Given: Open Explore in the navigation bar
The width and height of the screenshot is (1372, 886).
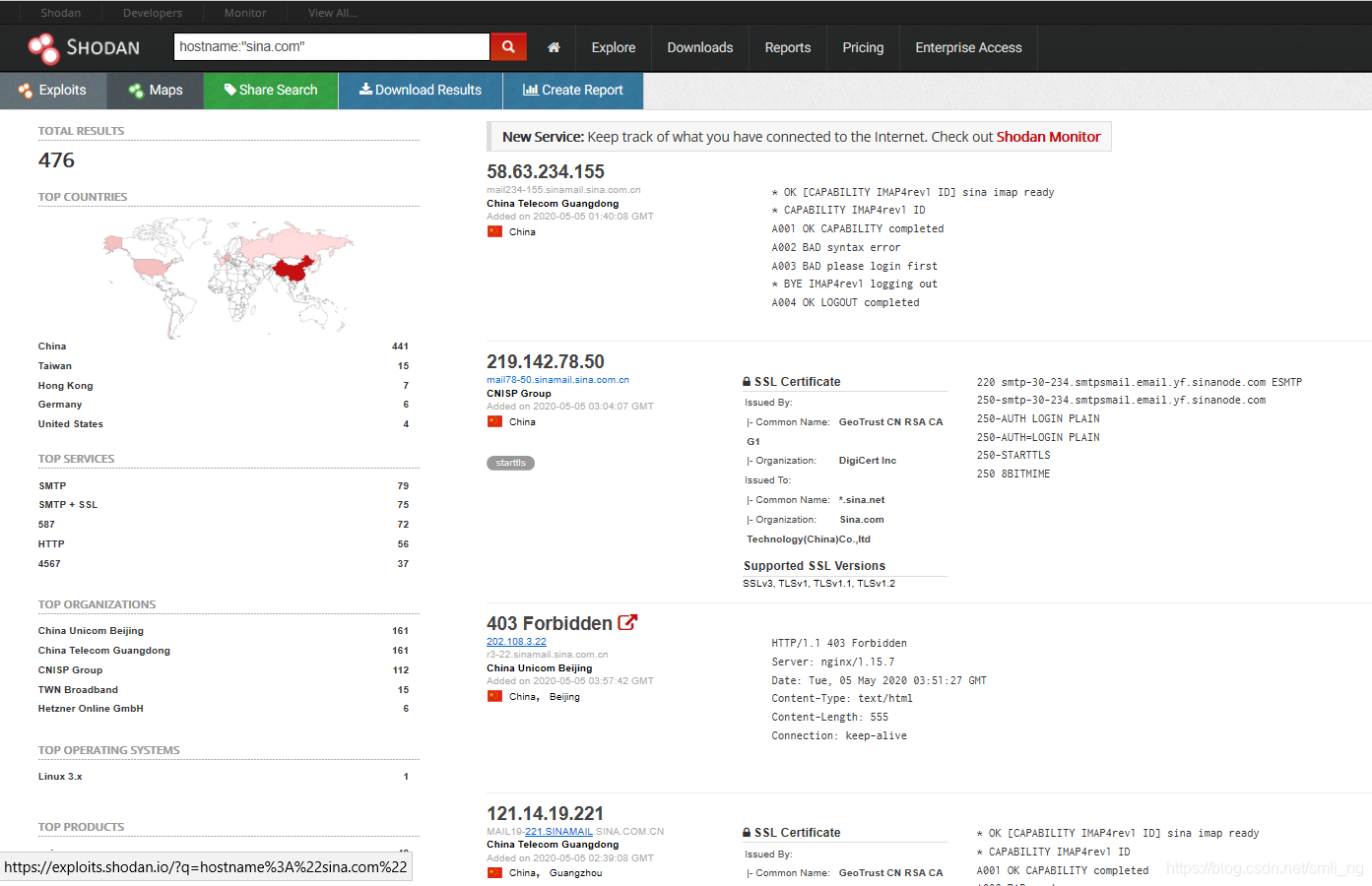Looking at the screenshot, I should pyautogui.click(x=614, y=47).
